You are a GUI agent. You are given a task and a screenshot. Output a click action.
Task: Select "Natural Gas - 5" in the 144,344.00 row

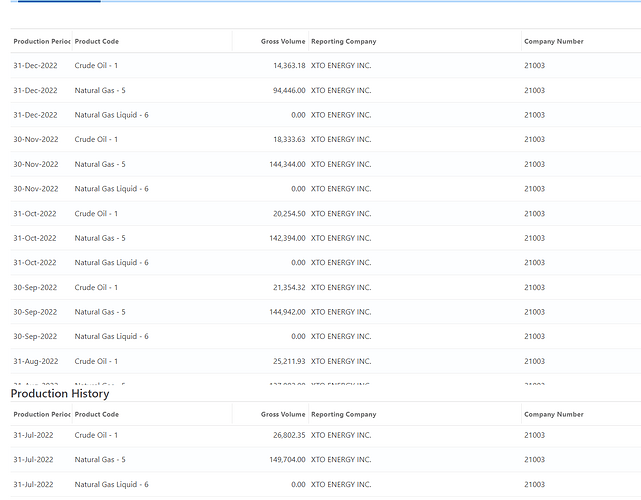(100, 164)
